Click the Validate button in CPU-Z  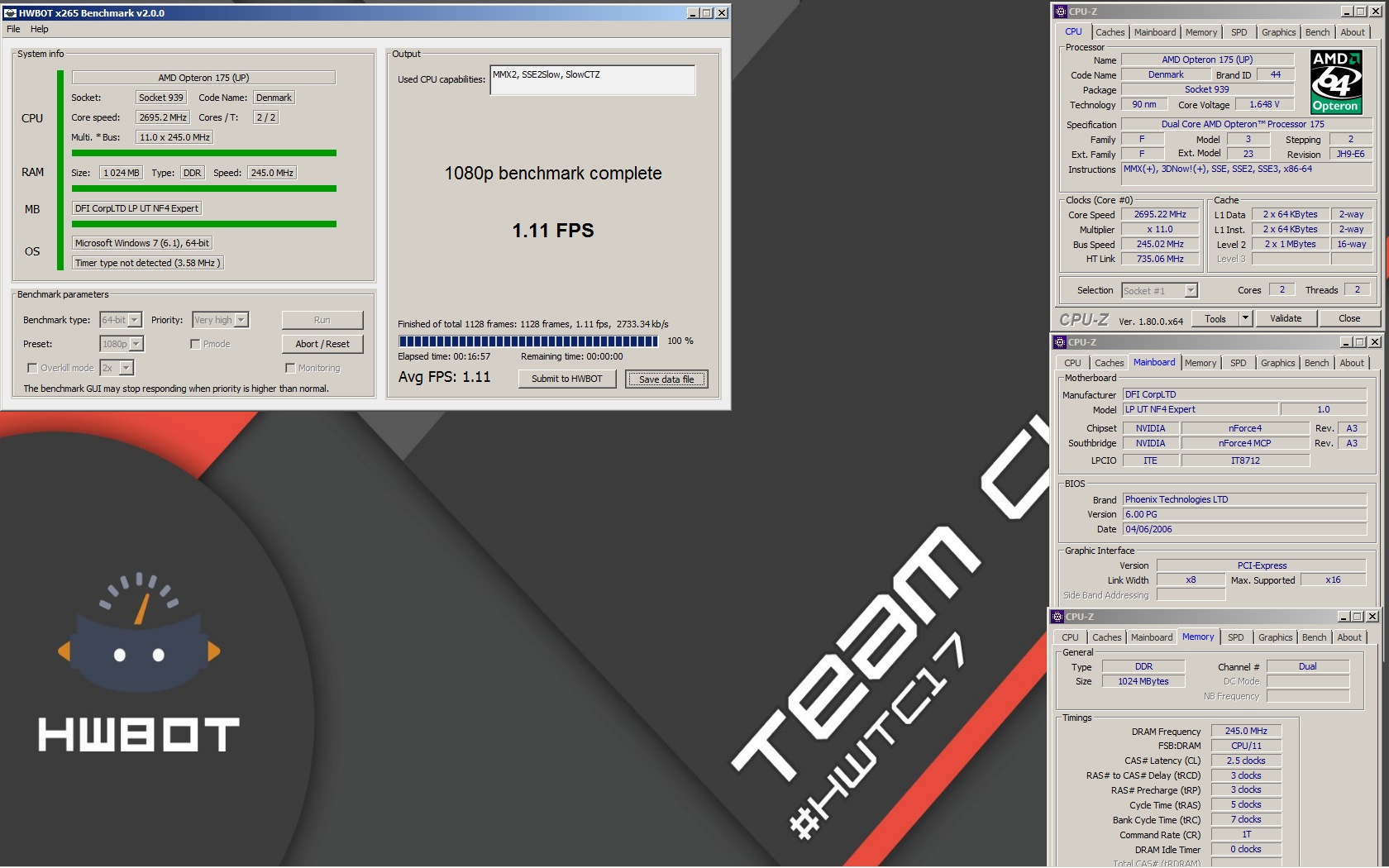(1286, 318)
